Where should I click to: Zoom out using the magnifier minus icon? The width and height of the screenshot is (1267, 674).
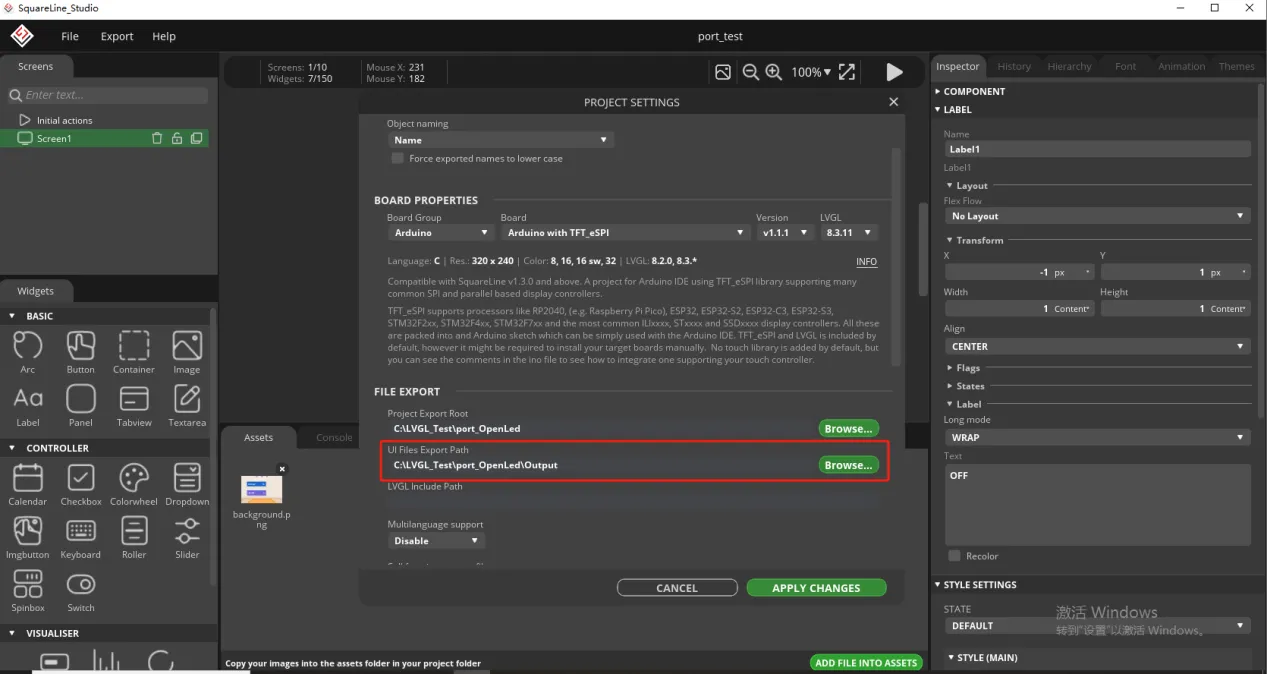(750, 72)
